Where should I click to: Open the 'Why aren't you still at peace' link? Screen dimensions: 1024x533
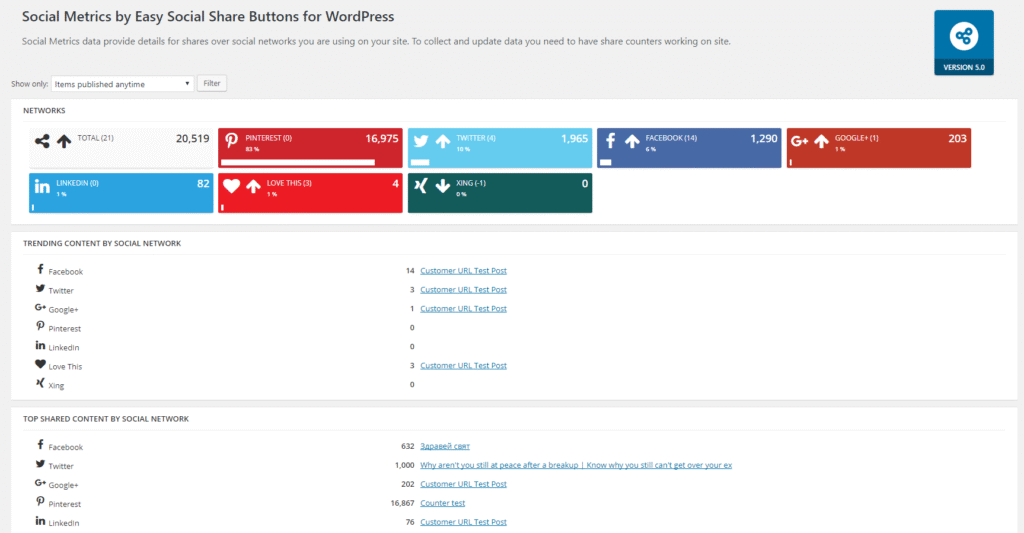(576, 465)
